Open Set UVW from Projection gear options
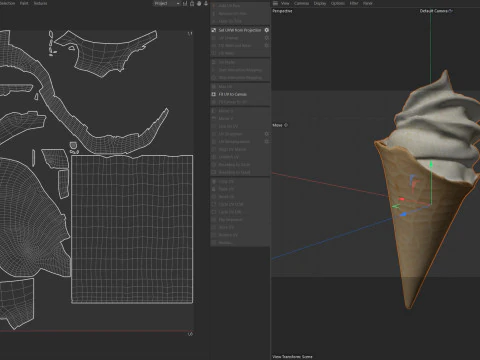 pos(267,30)
